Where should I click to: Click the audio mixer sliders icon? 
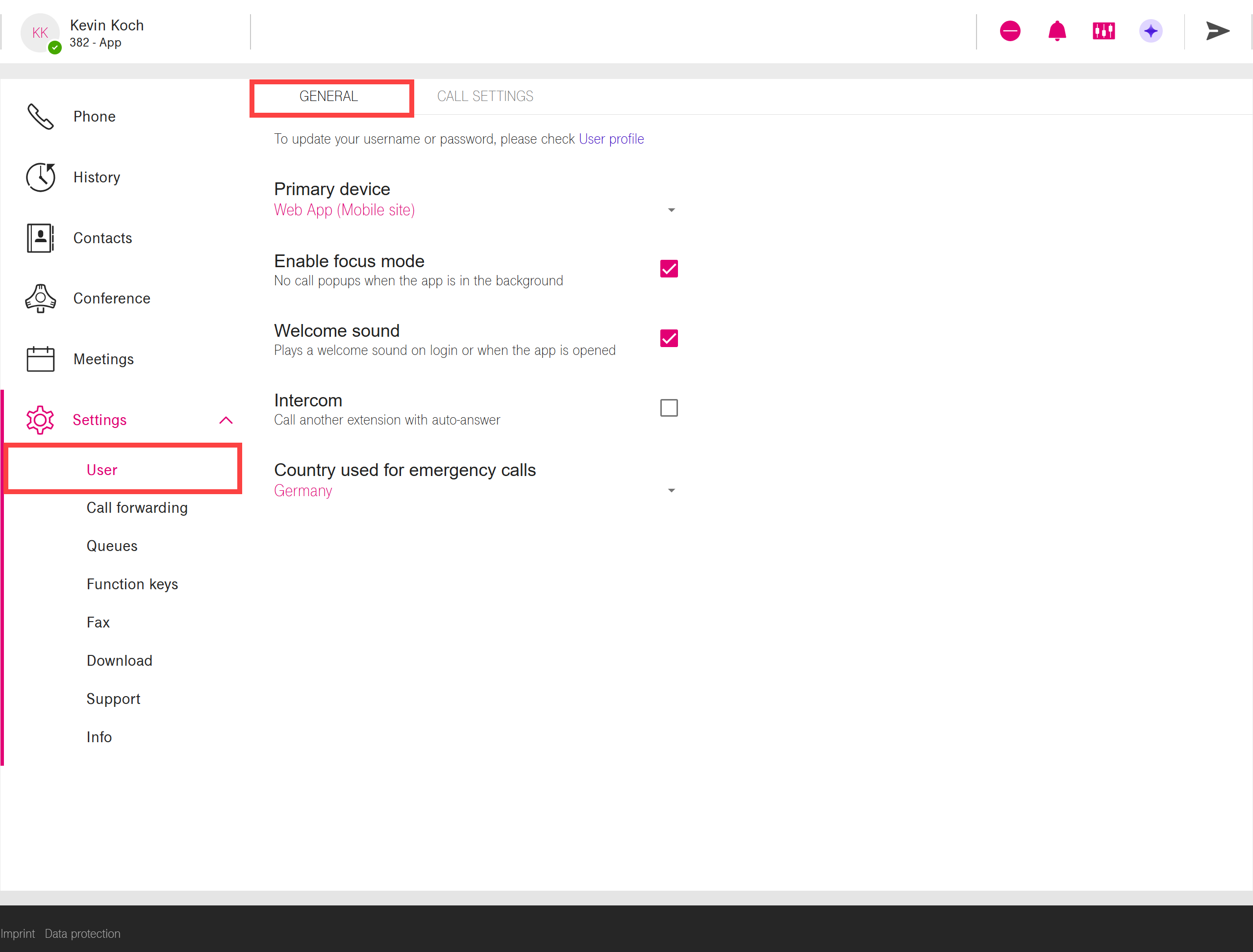[1103, 31]
